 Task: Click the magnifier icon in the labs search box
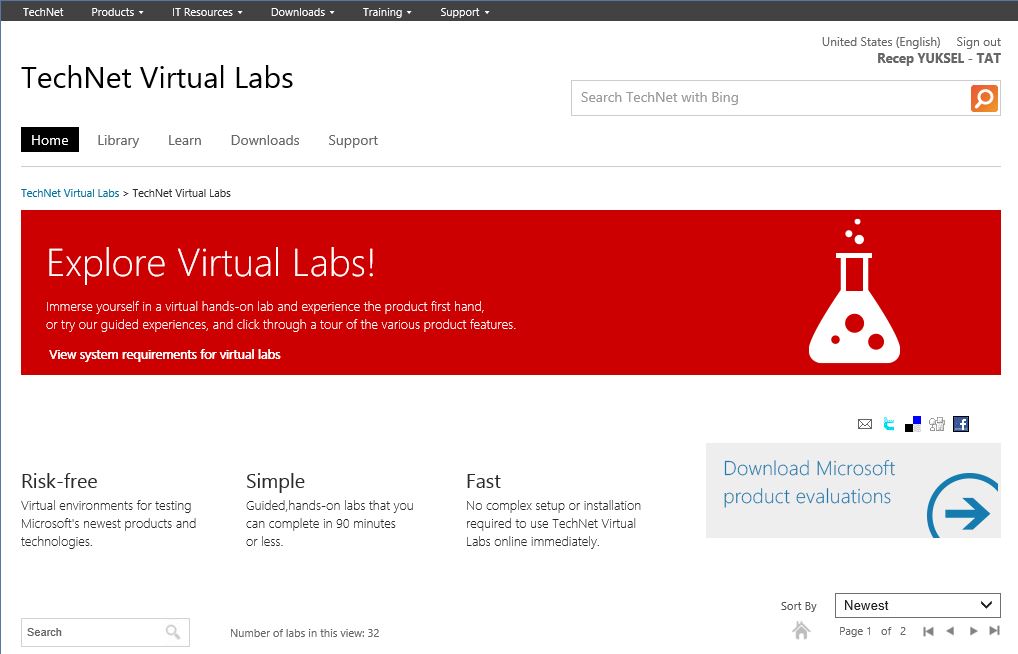pos(173,632)
